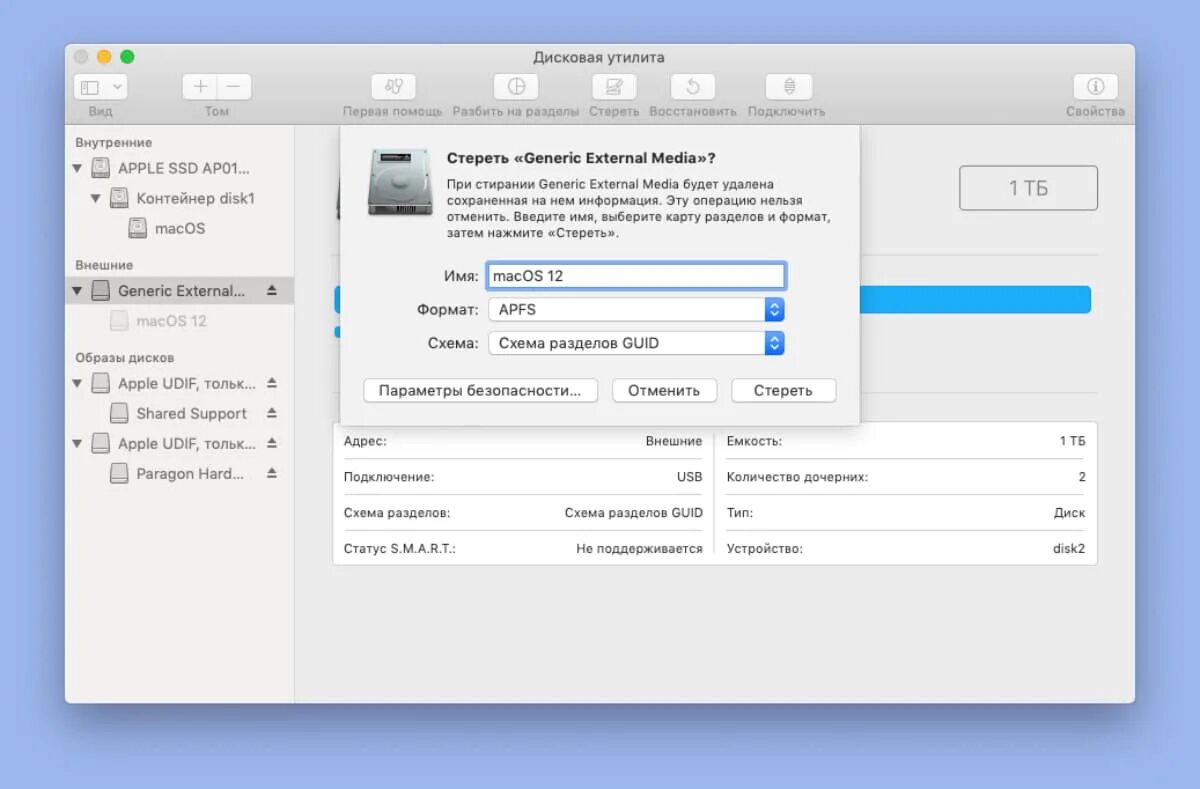This screenshot has width=1200, height=789.
Task: Click the USB connection value
Action: pos(689,477)
